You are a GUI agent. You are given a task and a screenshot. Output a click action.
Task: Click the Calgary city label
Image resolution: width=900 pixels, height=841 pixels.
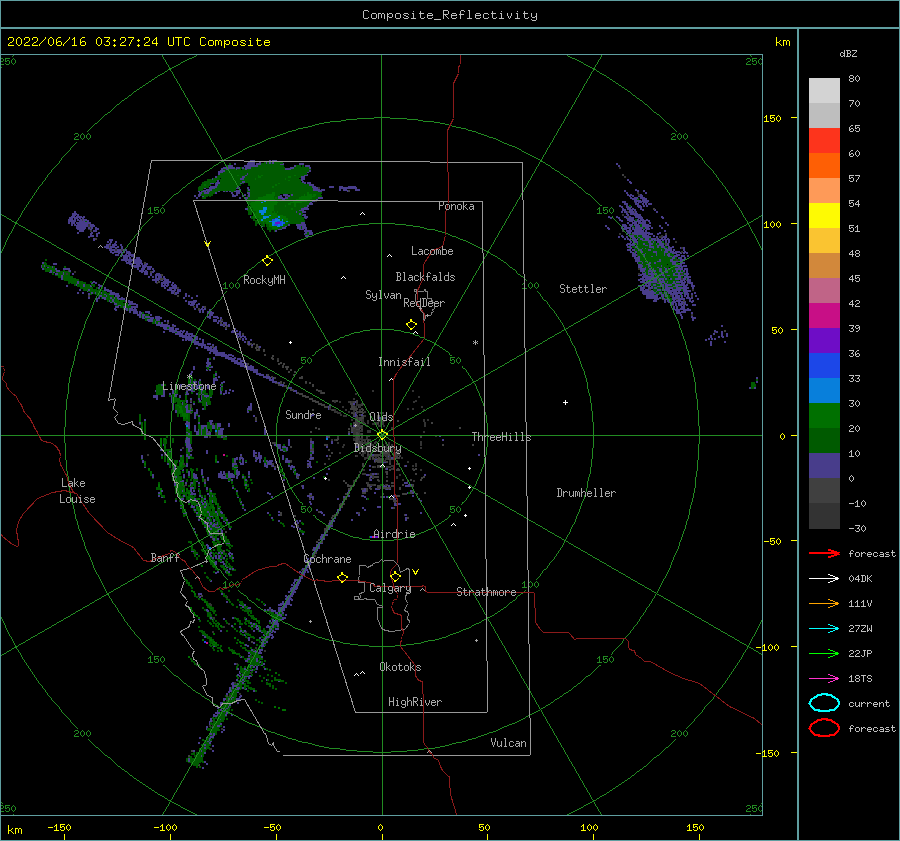(x=390, y=588)
